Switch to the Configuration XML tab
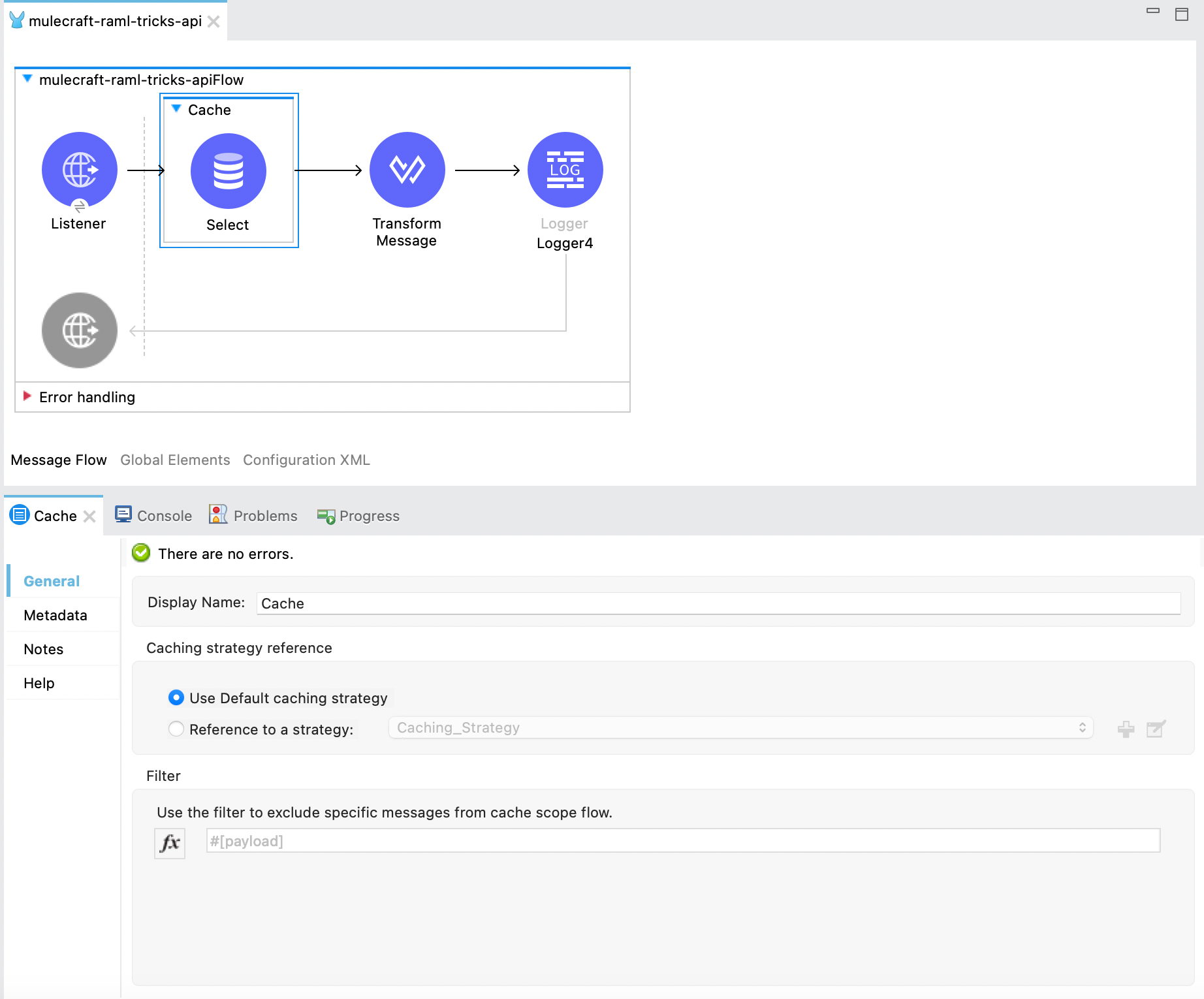This screenshot has width=1204, height=999. pos(306,460)
